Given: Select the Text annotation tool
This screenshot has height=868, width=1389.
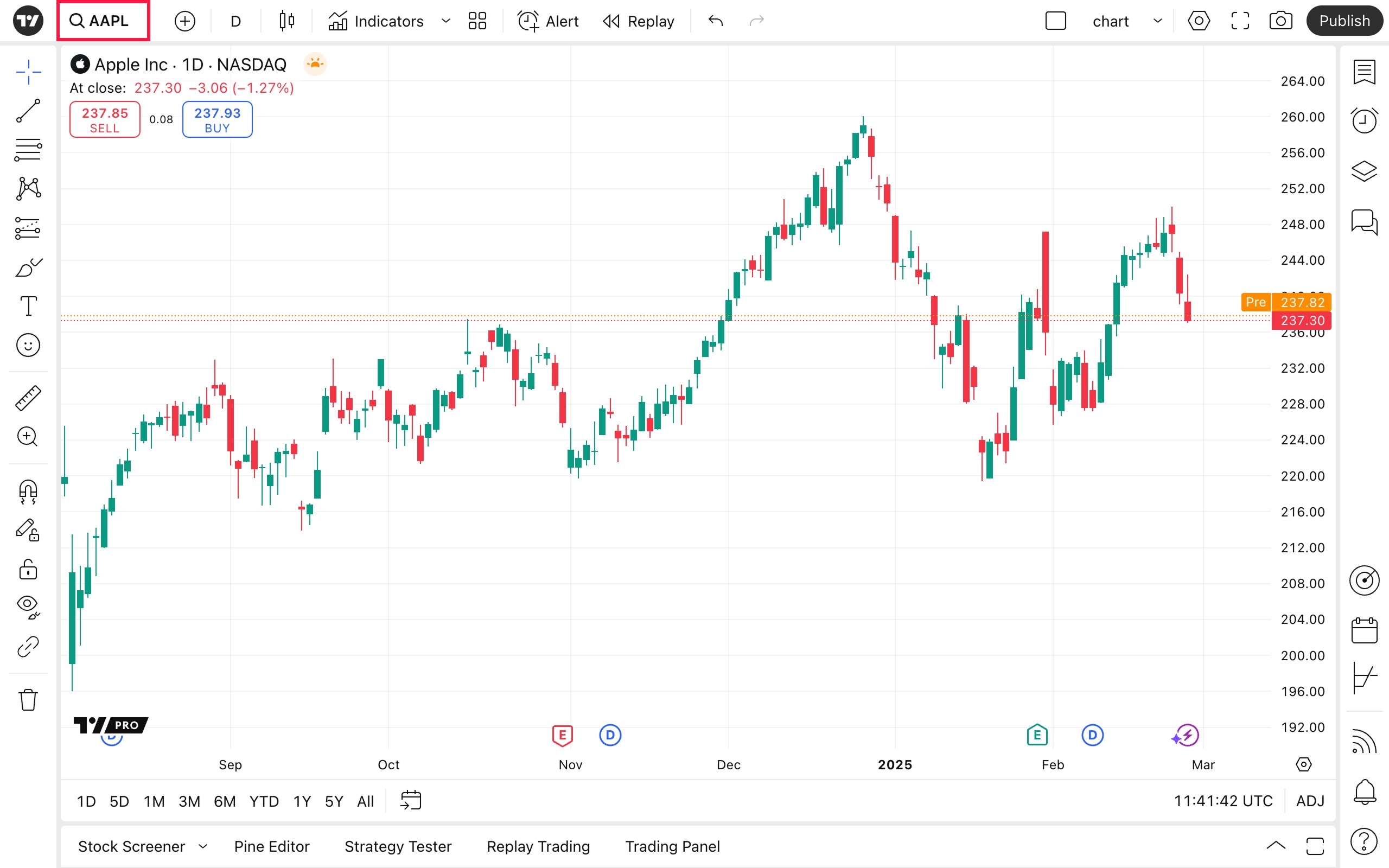Looking at the screenshot, I should pyautogui.click(x=28, y=306).
